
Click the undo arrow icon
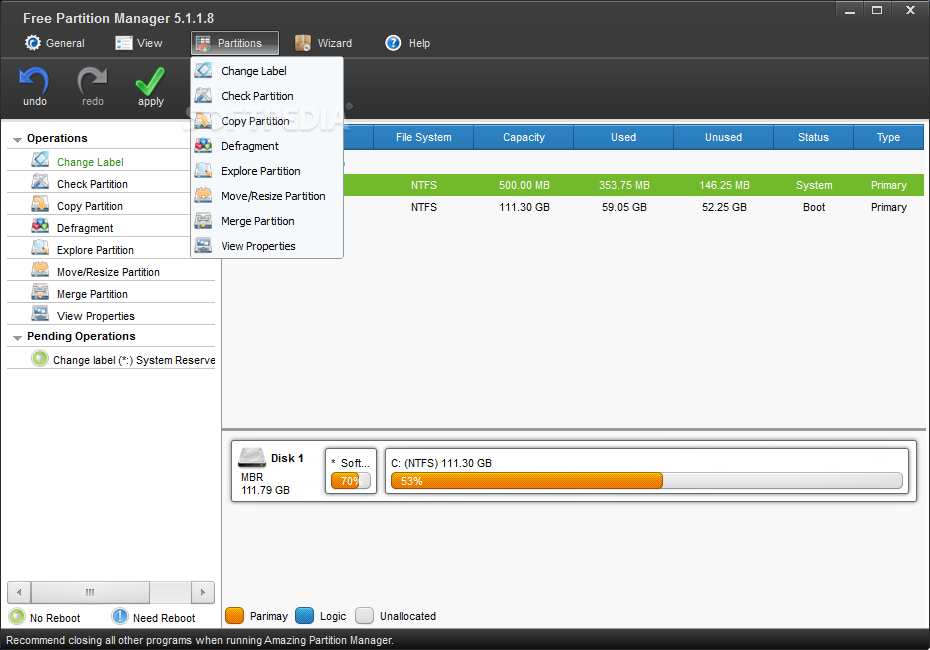[x=34, y=81]
